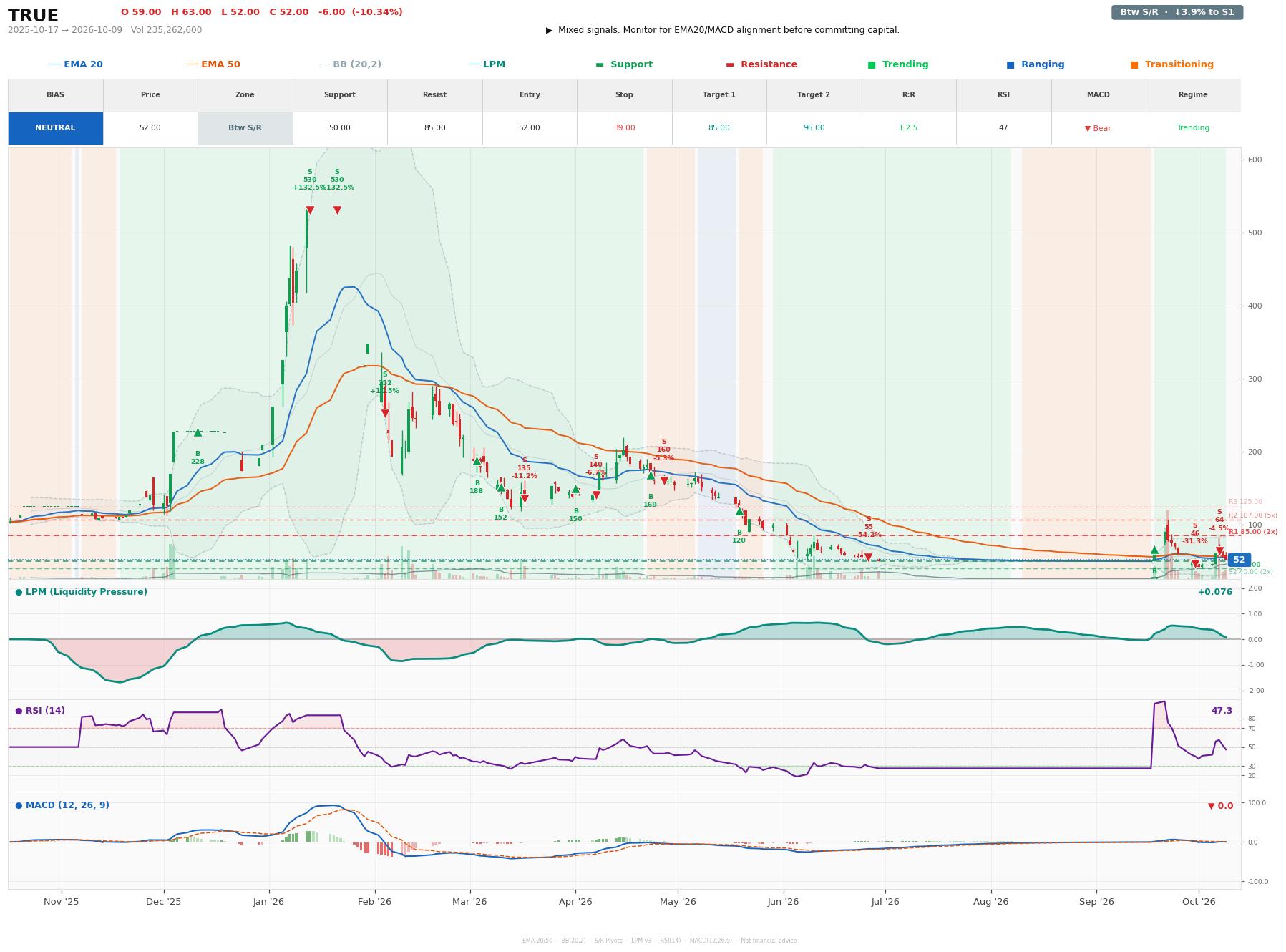Click the Btw S/R status badge at top right
Viewport: 1286px width, 952px height.
click(x=1177, y=12)
